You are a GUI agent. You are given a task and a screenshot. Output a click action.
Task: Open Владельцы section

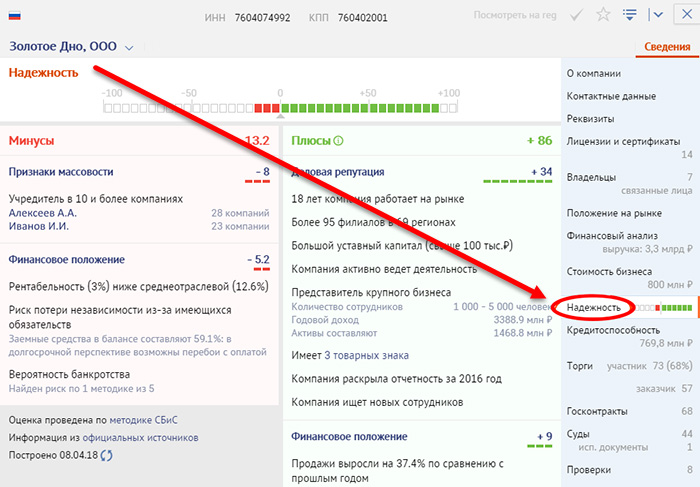click(x=591, y=177)
